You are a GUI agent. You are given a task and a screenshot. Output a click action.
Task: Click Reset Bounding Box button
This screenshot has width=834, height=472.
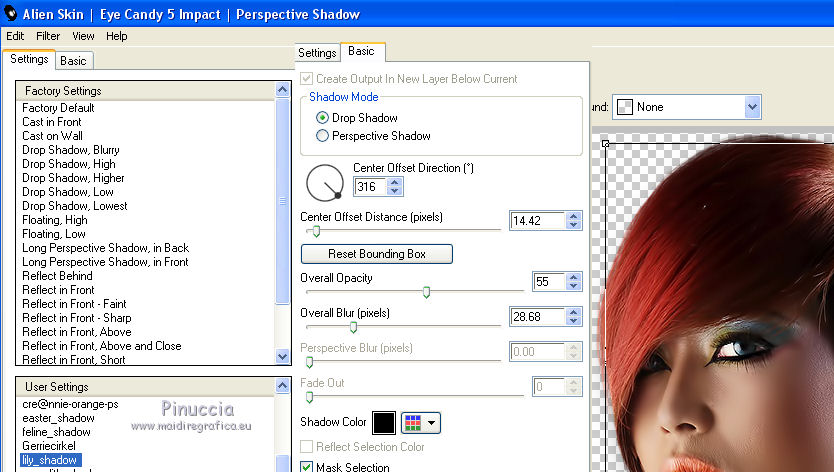click(377, 254)
